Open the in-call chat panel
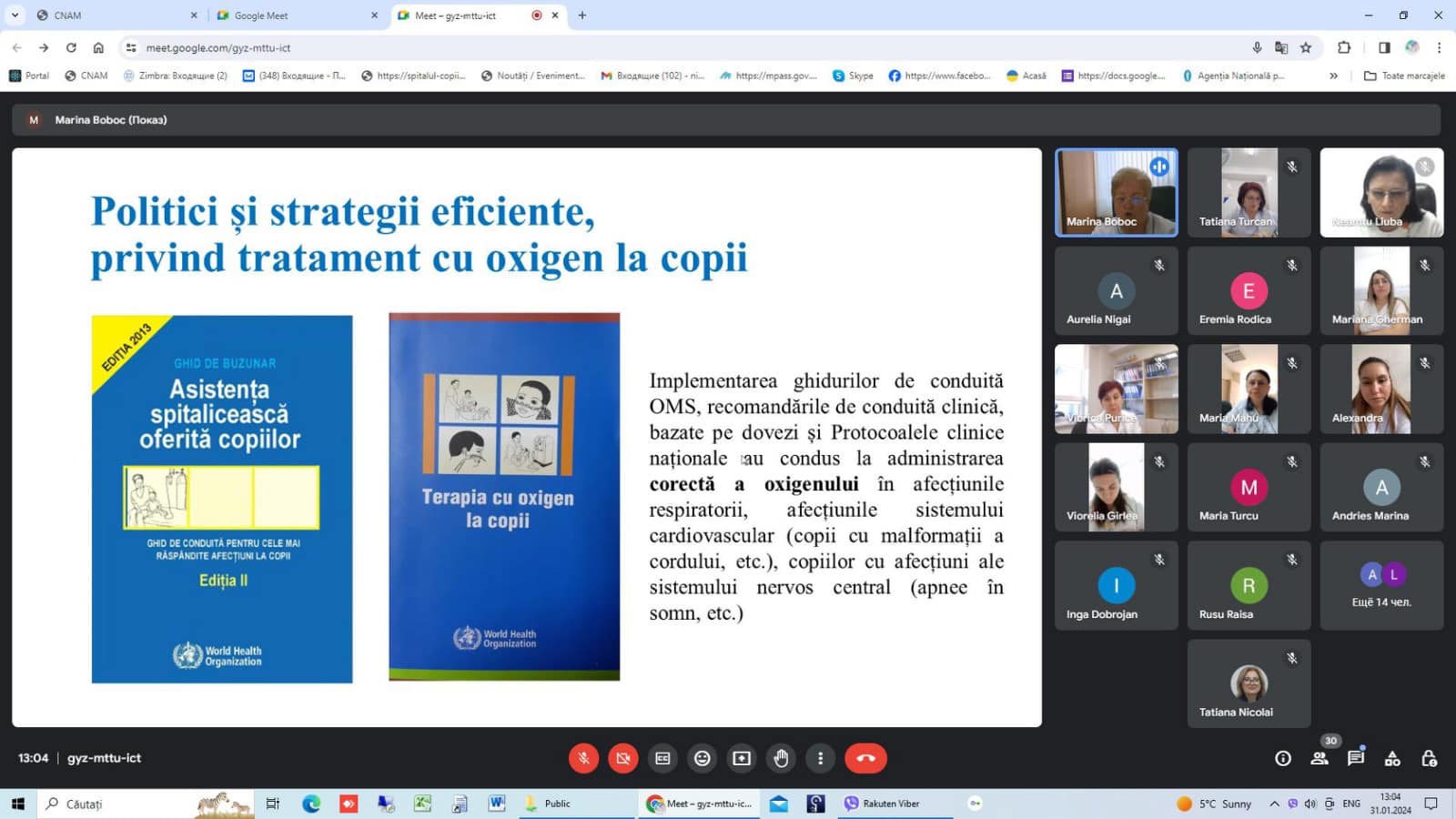This screenshot has width=1456, height=819. [1356, 758]
